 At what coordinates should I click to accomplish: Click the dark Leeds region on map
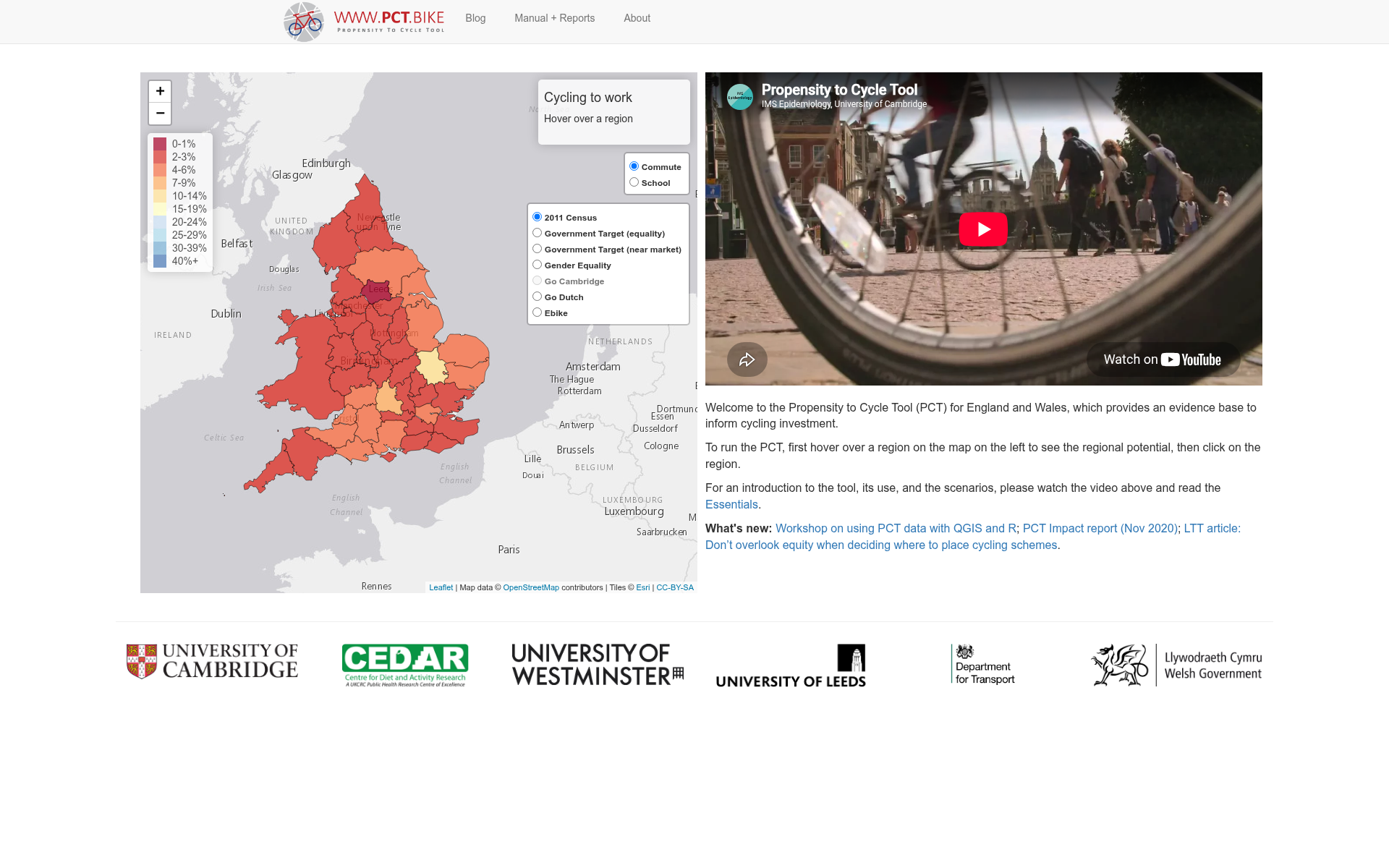pos(376,292)
